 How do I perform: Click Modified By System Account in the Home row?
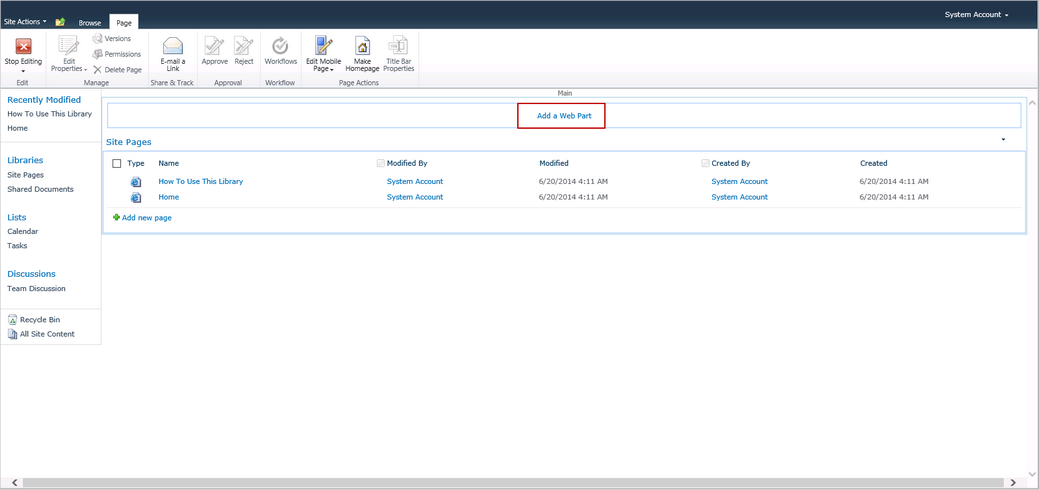(x=415, y=197)
